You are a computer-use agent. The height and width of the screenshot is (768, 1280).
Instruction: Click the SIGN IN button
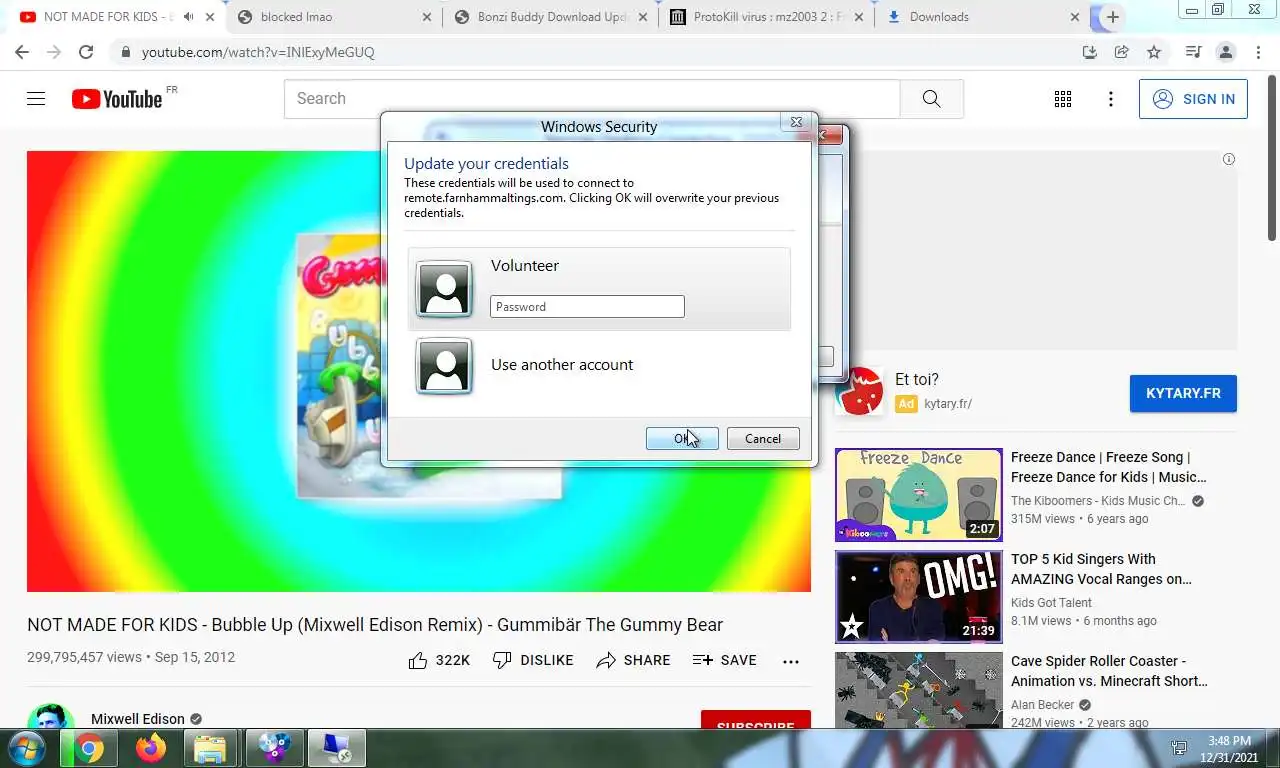pyautogui.click(x=1193, y=99)
